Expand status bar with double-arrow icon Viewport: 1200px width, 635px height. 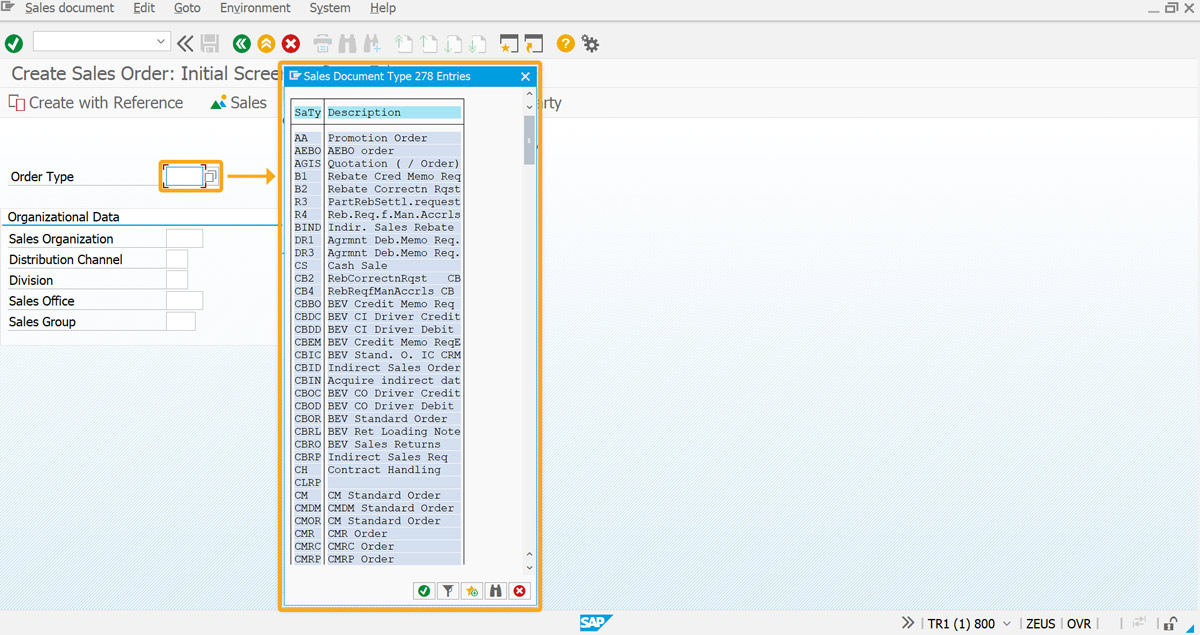point(907,623)
